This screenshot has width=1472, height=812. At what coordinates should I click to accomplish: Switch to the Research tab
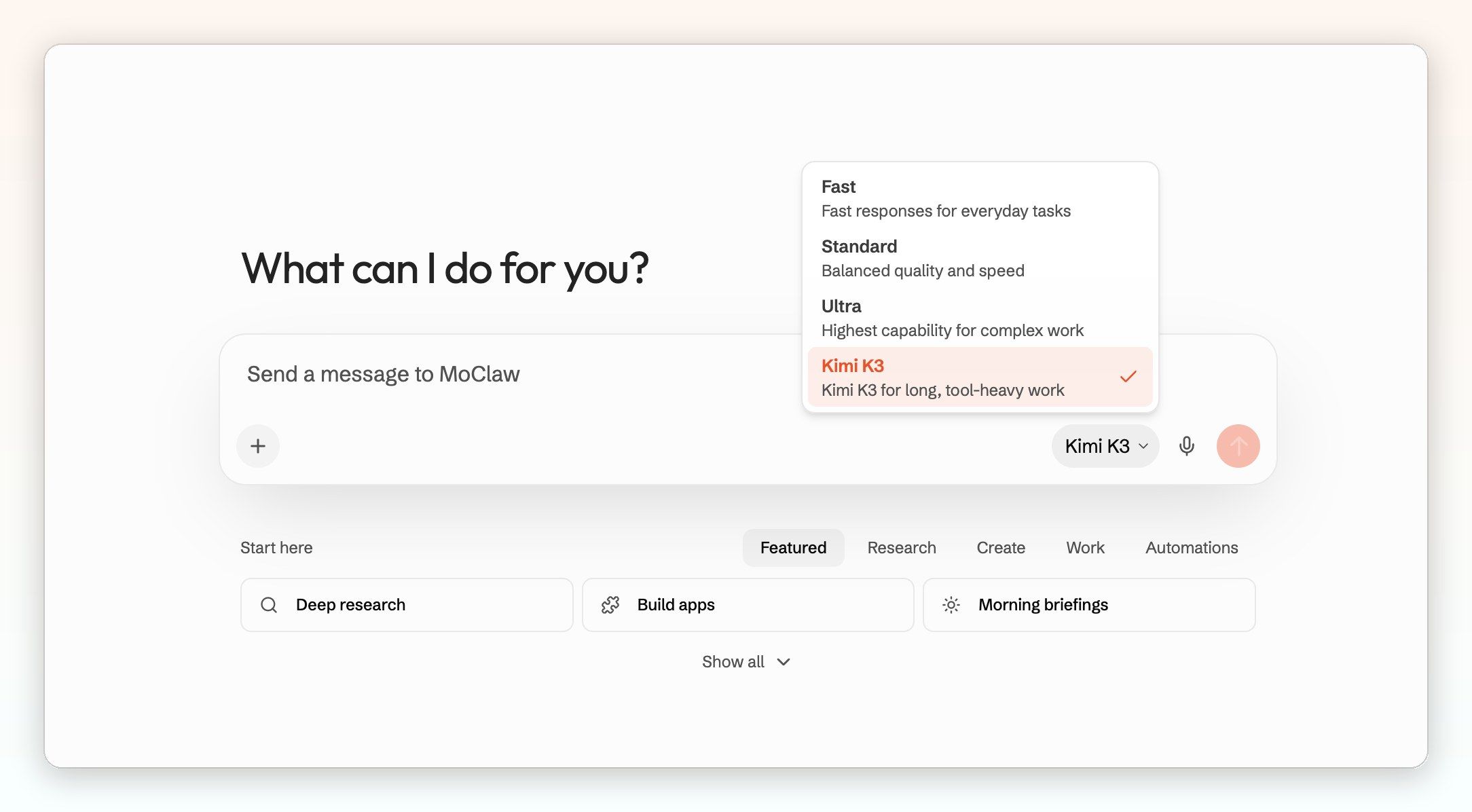tap(901, 548)
